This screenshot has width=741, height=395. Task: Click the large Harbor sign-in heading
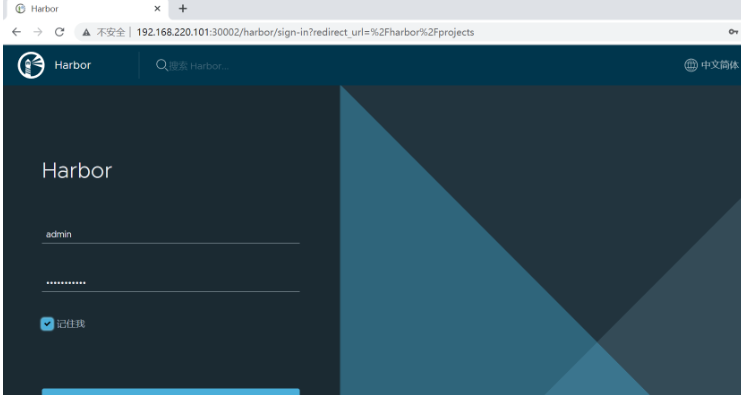[77, 170]
